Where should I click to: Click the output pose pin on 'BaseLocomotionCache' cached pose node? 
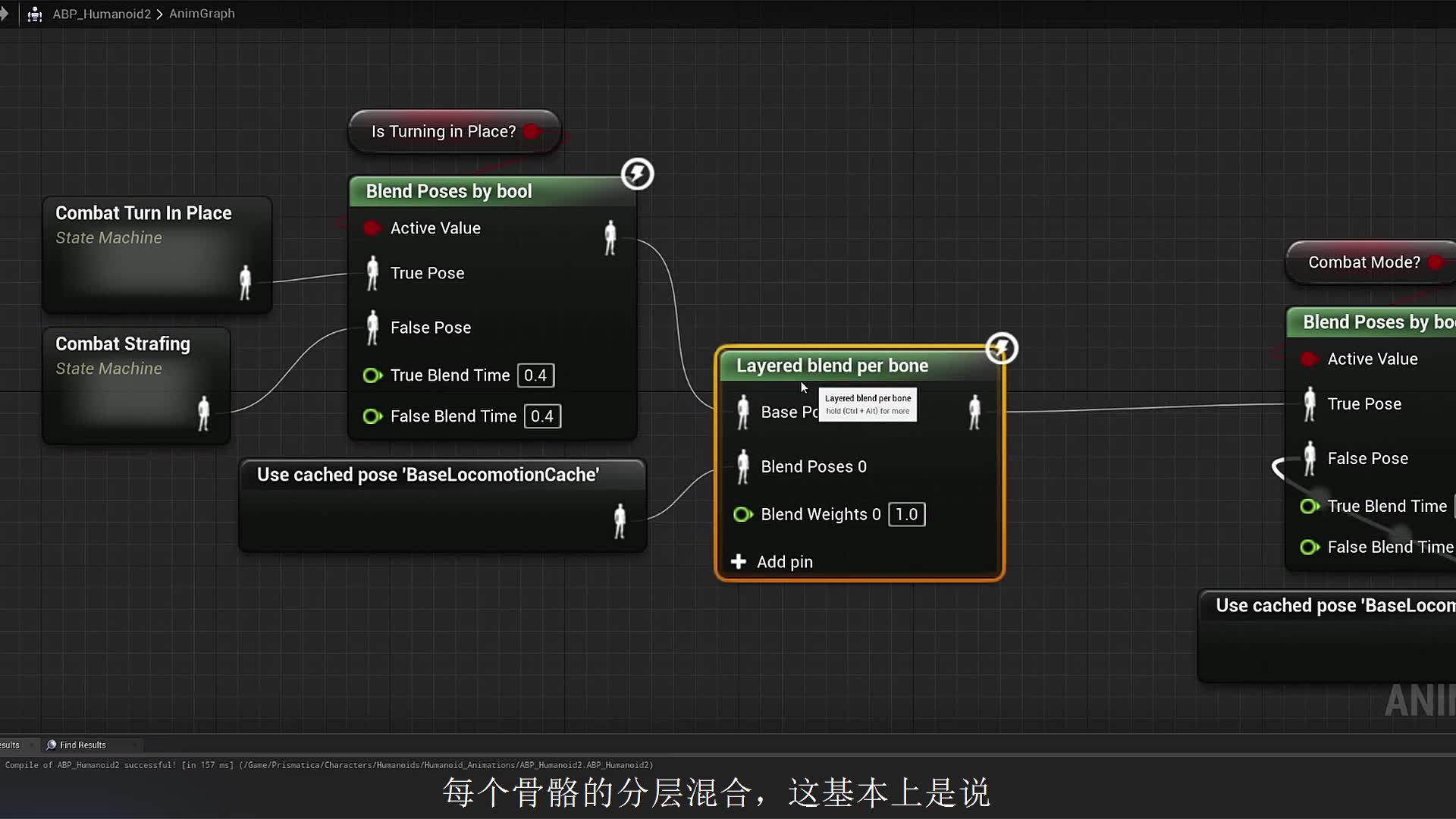[x=620, y=521]
